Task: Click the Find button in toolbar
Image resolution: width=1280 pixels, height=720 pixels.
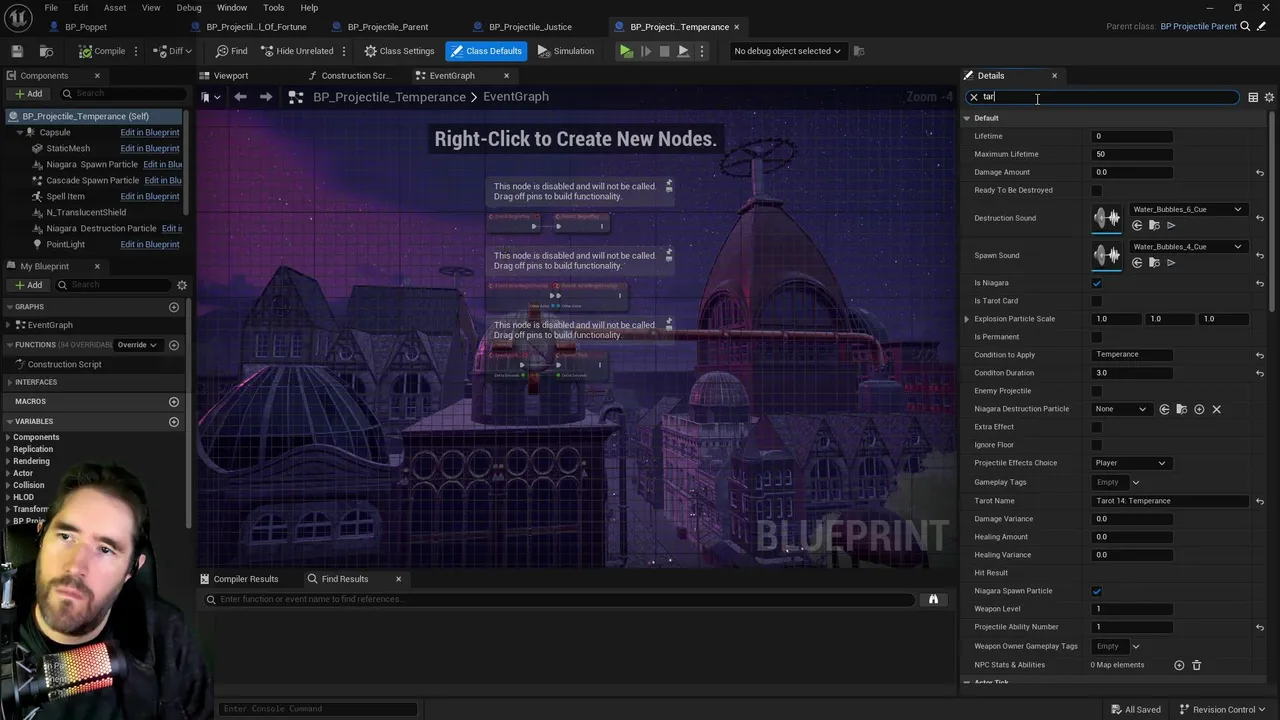Action: [x=232, y=51]
